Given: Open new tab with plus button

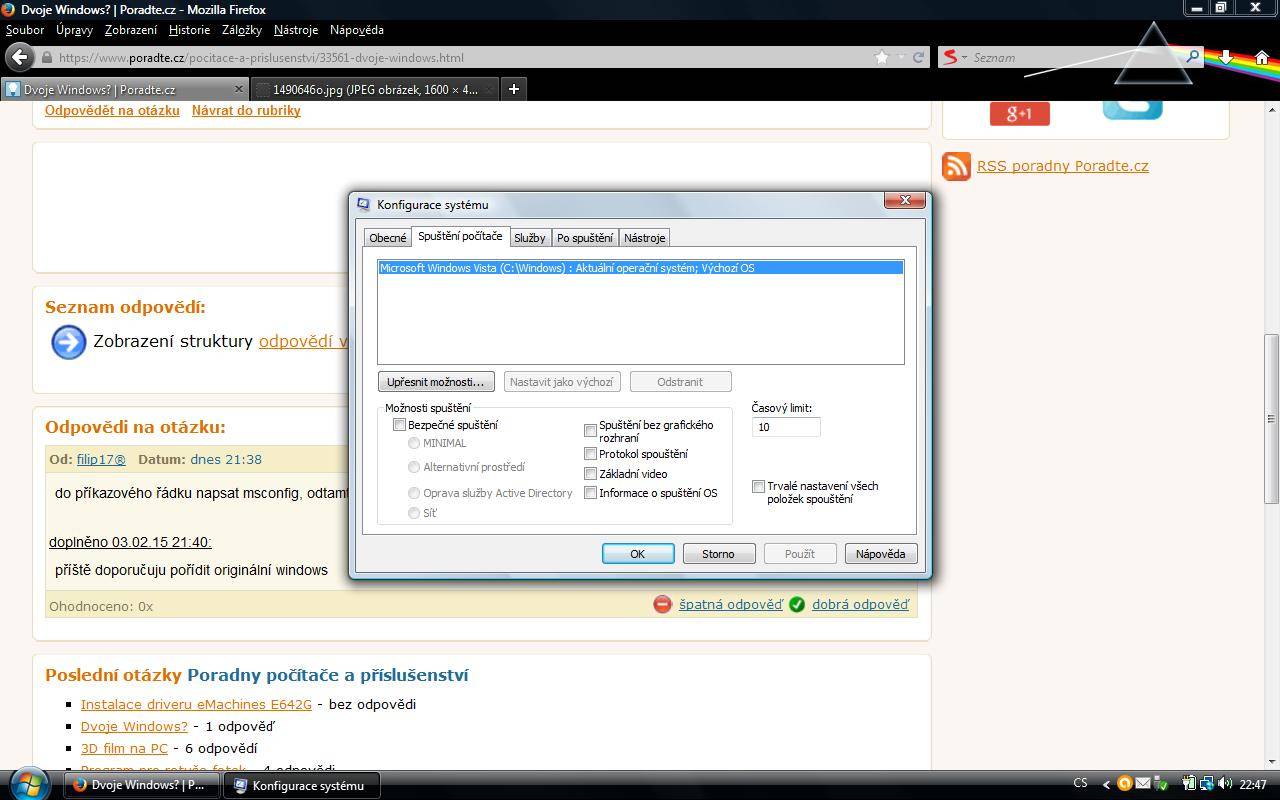Looking at the screenshot, I should (513, 89).
